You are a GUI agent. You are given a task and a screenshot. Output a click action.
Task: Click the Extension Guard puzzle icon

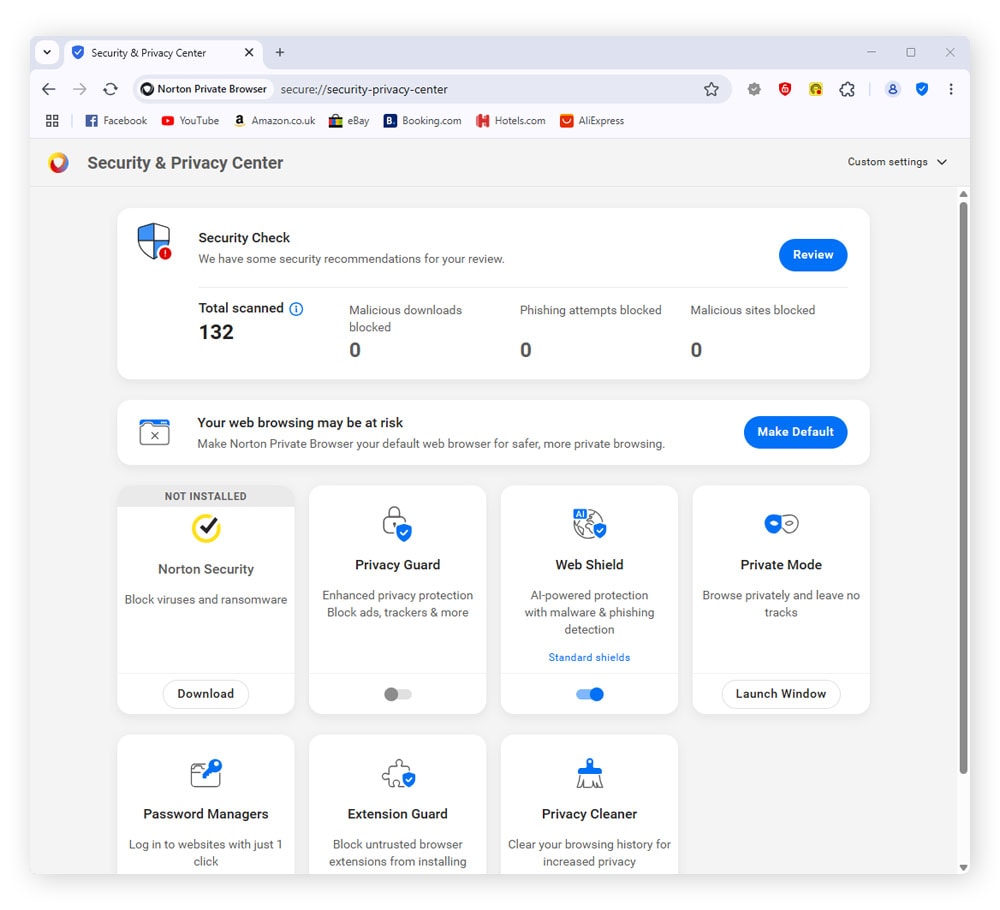click(399, 773)
